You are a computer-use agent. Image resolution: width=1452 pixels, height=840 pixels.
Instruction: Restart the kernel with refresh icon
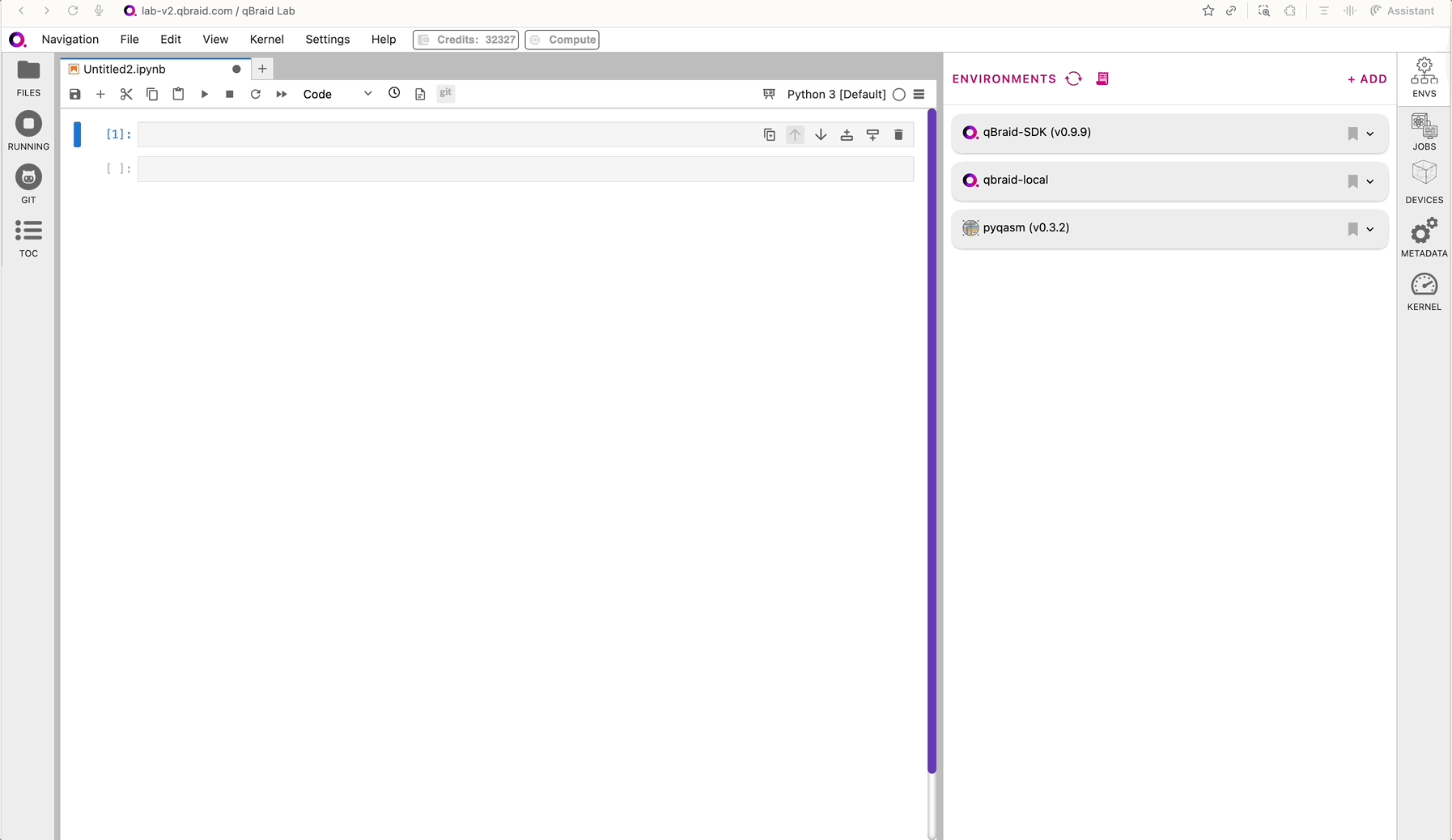[x=256, y=94]
